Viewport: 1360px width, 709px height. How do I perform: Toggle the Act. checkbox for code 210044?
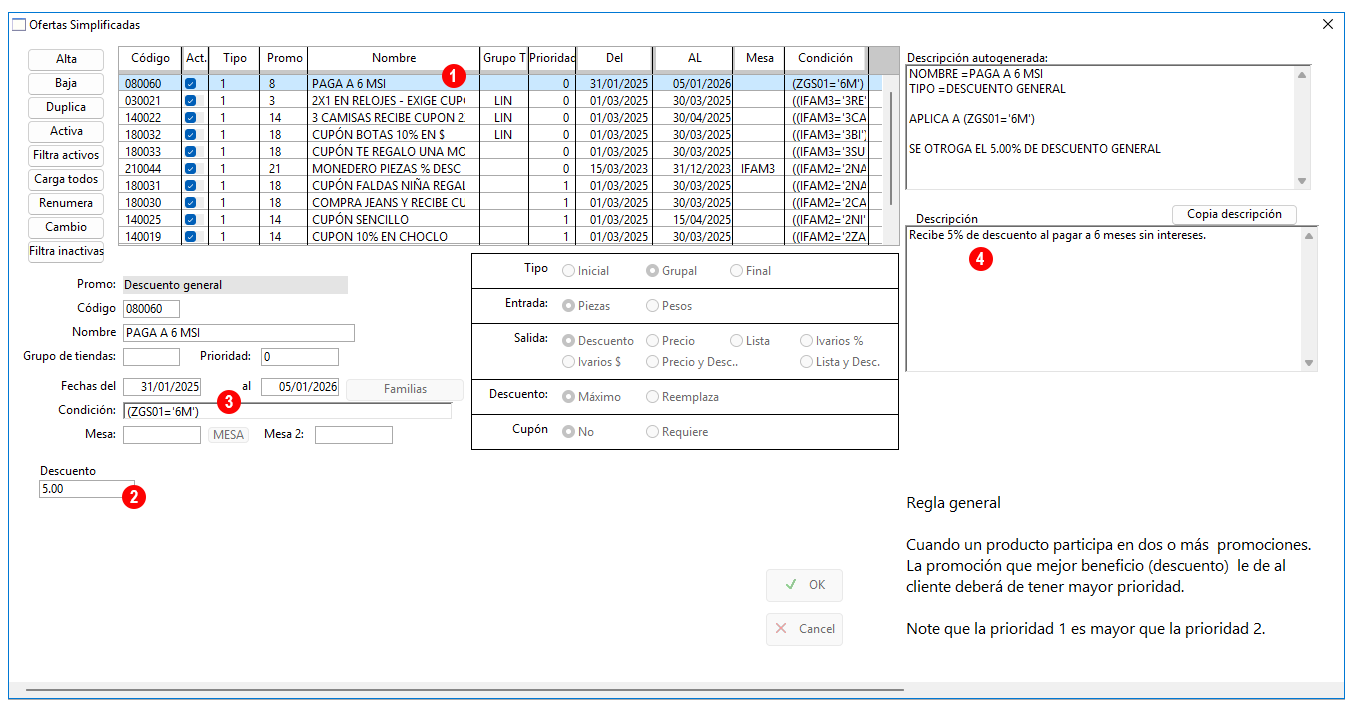[x=191, y=169]
